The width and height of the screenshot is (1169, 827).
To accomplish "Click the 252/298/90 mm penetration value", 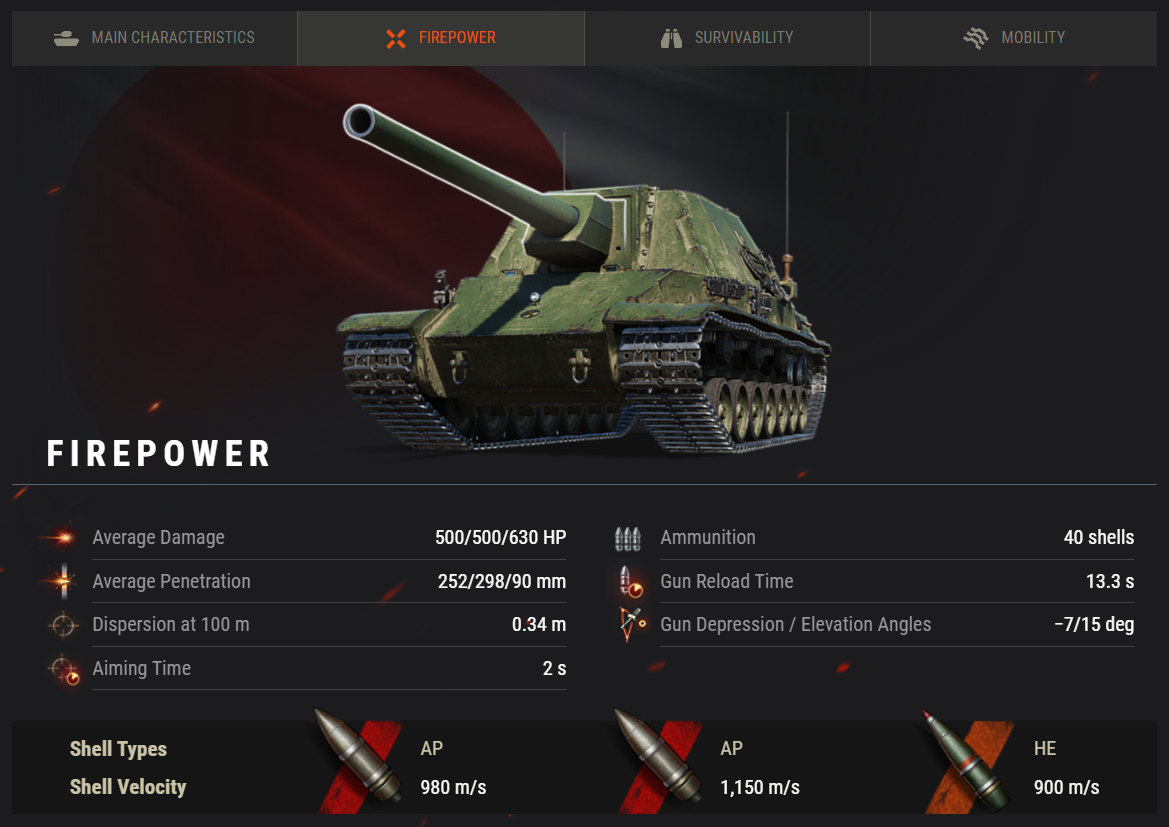I will [502, 582].
